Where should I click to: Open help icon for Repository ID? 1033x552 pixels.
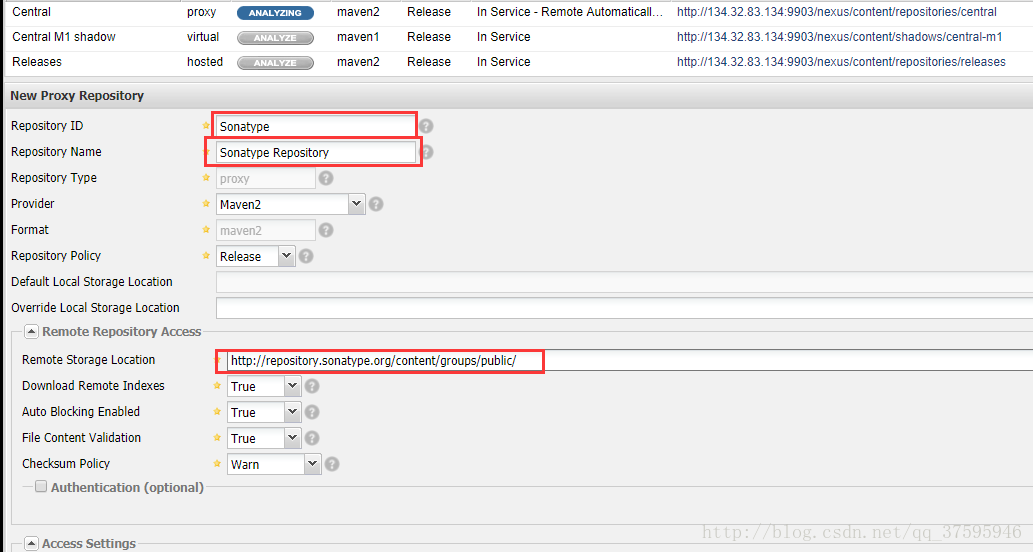(427, 126)
